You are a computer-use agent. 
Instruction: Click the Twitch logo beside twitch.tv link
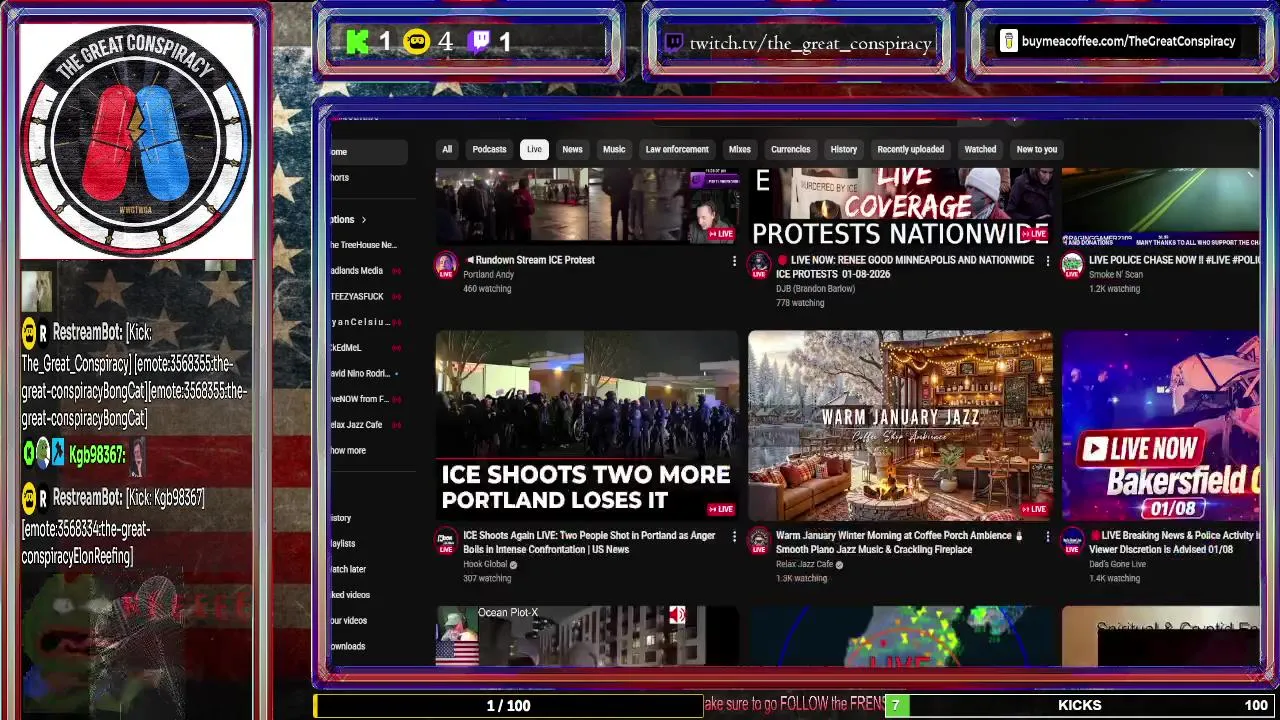pos(673,42)
